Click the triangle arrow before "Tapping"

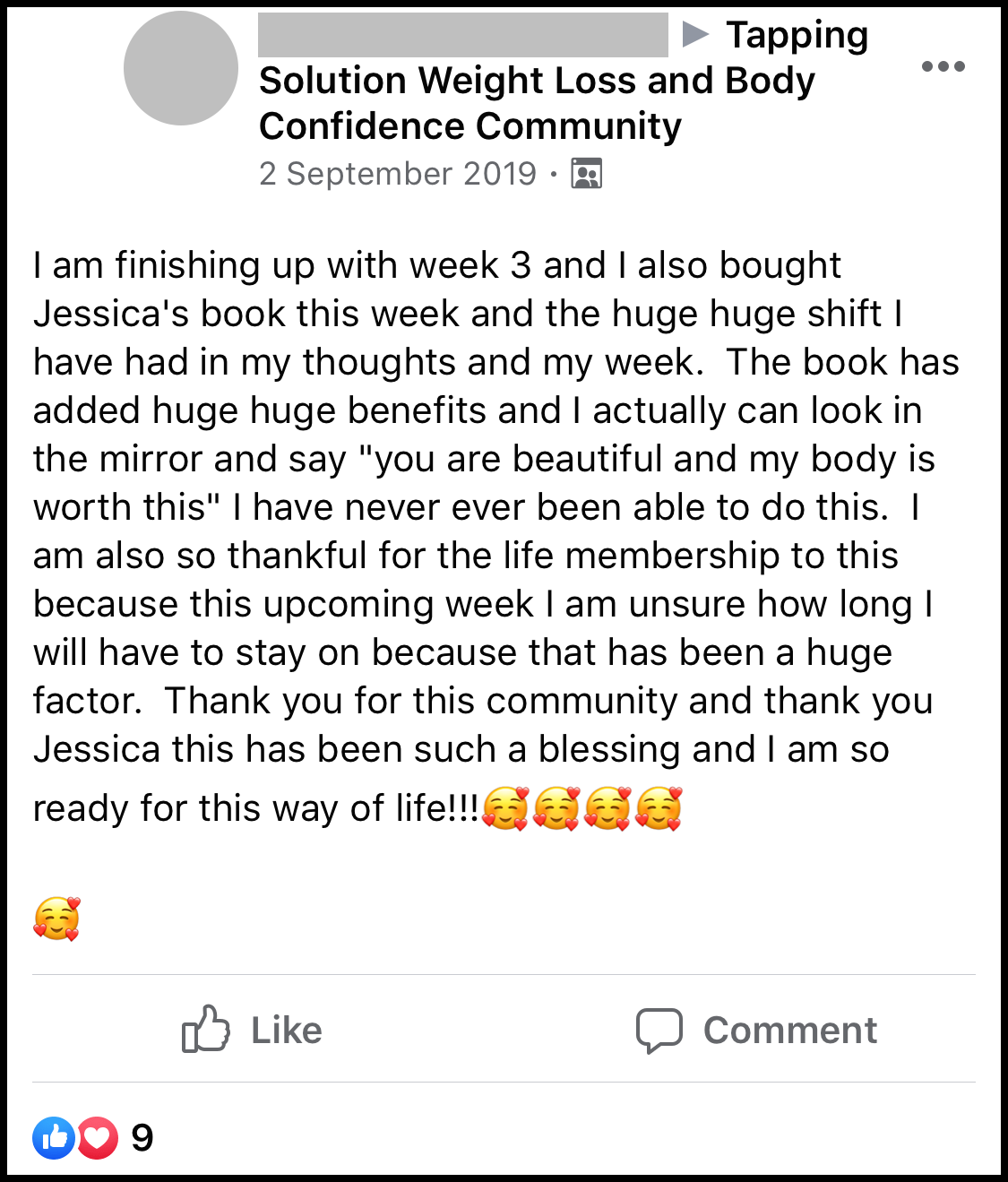tap(695, 35)
